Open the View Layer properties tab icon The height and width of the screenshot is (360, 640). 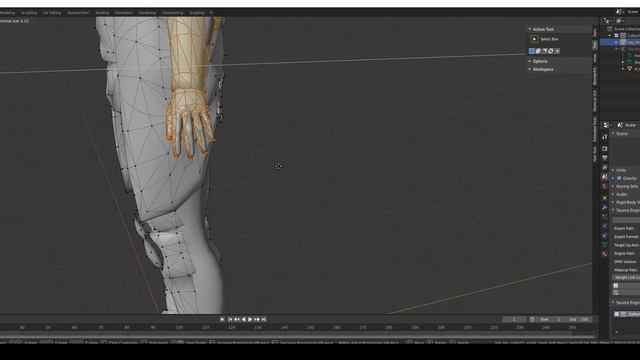(x=604, y=168)
